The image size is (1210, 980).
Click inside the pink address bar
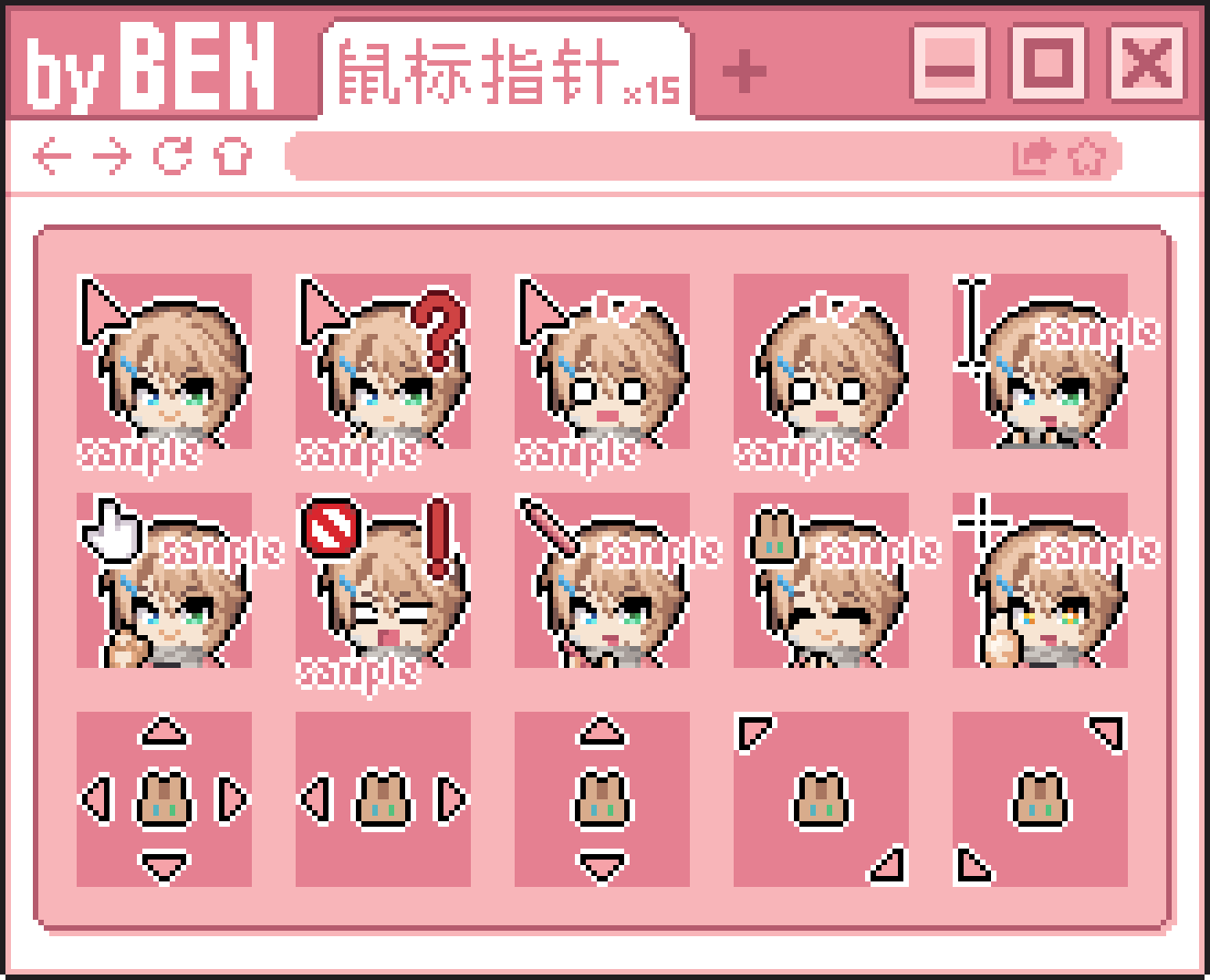pos(703,156)
